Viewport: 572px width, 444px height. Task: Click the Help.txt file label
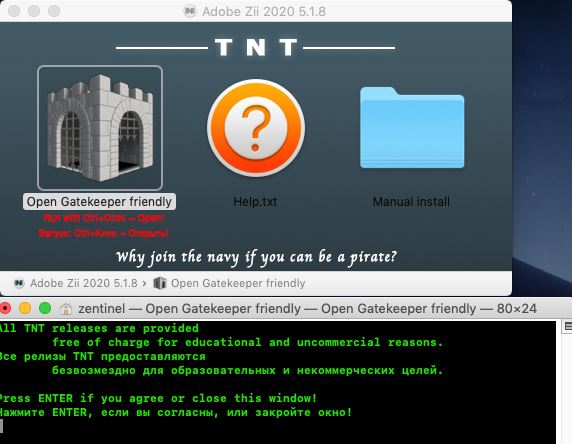(x=255, y=202)
